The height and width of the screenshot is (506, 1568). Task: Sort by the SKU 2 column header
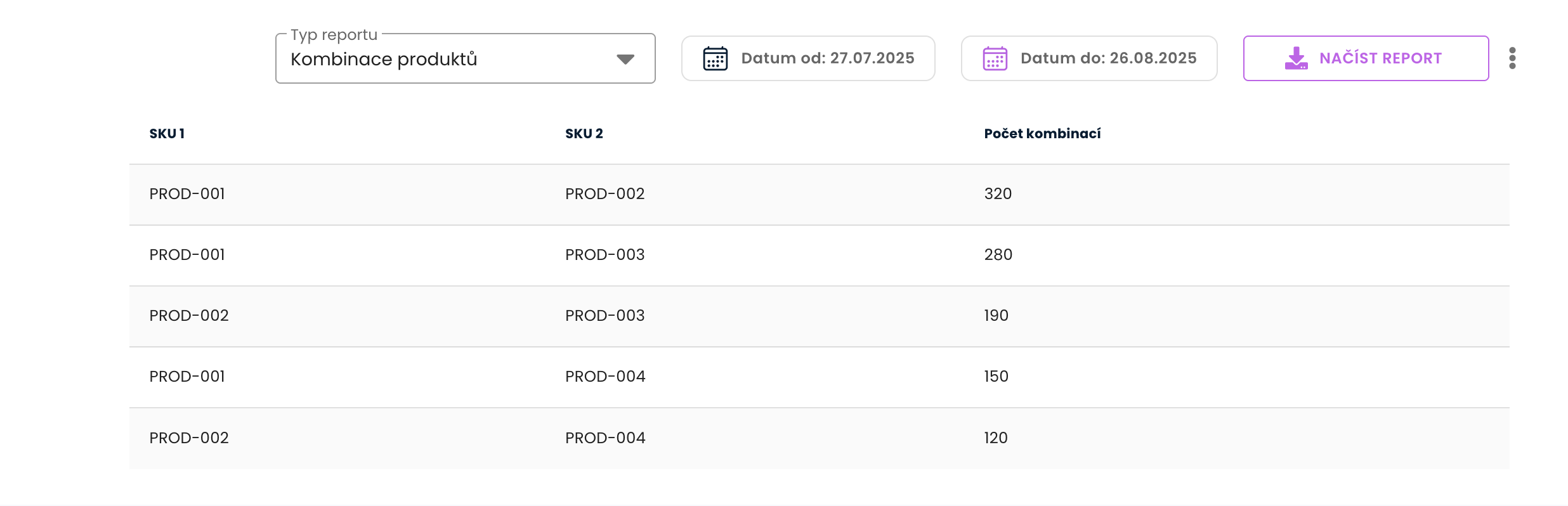tap(584, 134)
